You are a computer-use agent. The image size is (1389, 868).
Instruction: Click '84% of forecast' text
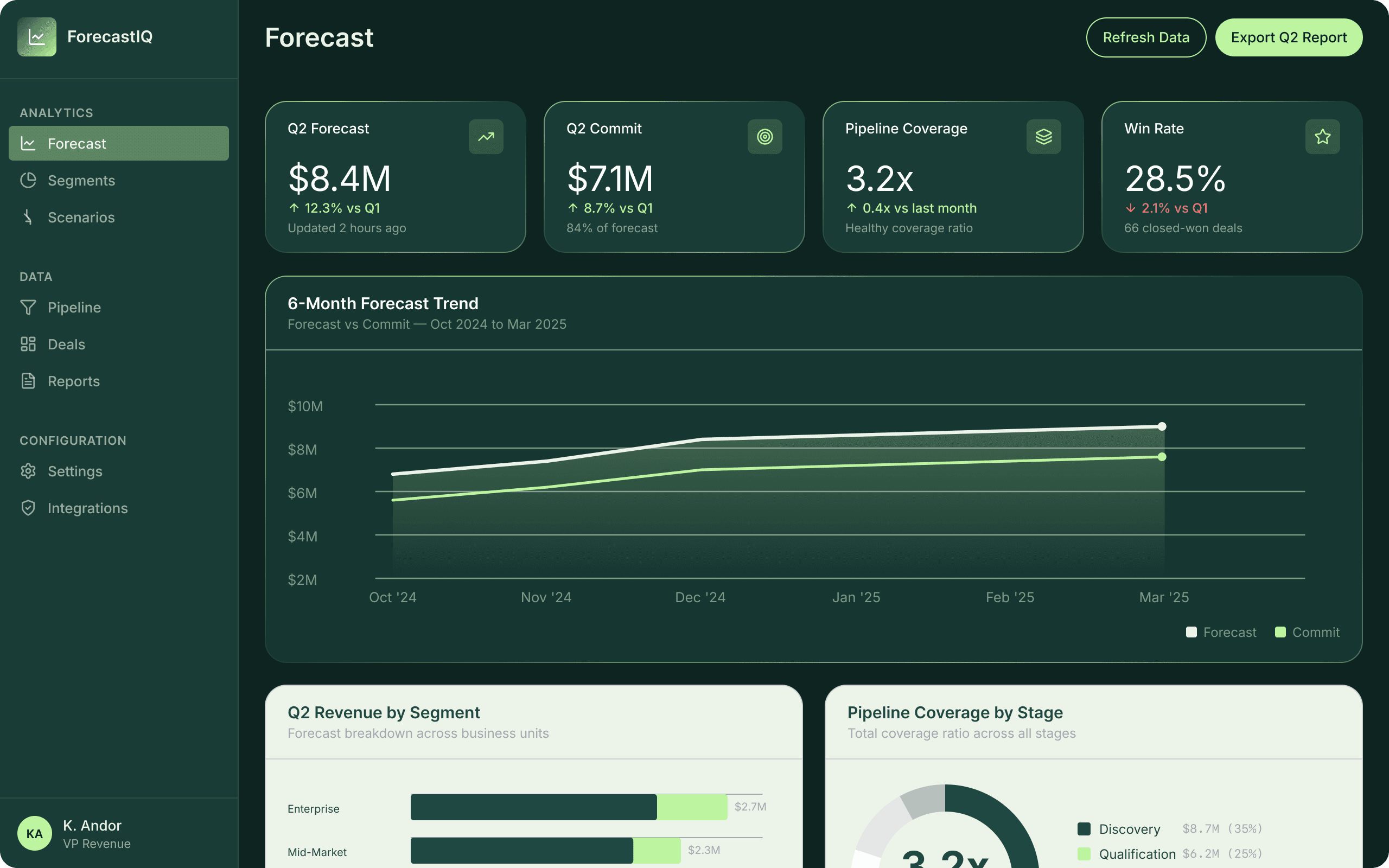pos(612,228)
